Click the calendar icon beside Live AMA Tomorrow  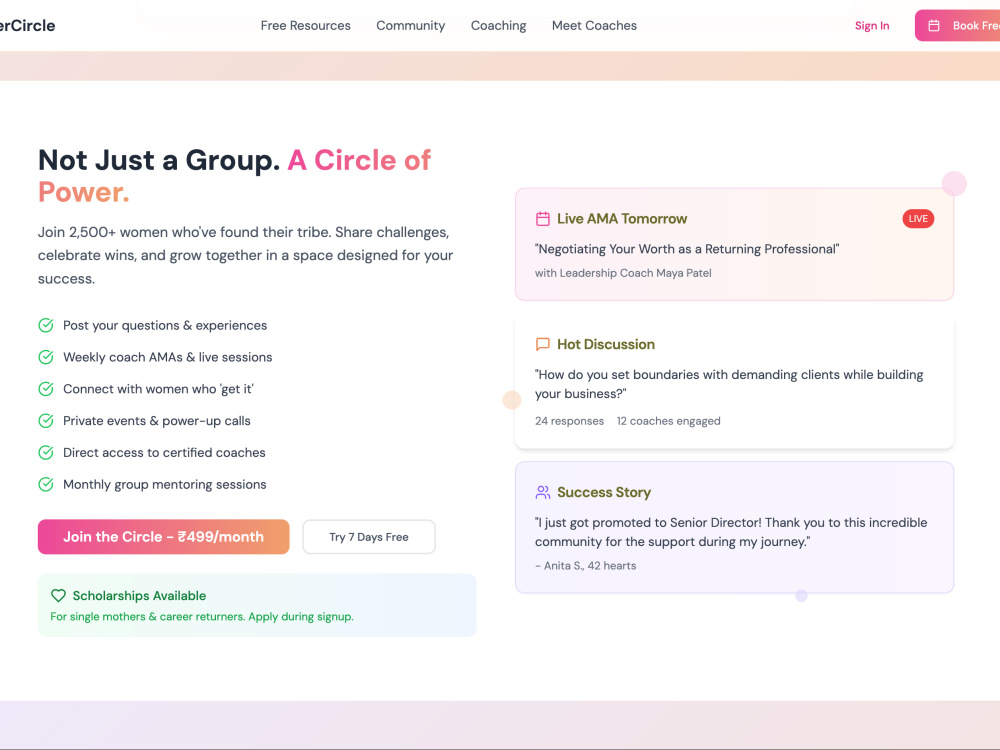[x=543, y=219]
